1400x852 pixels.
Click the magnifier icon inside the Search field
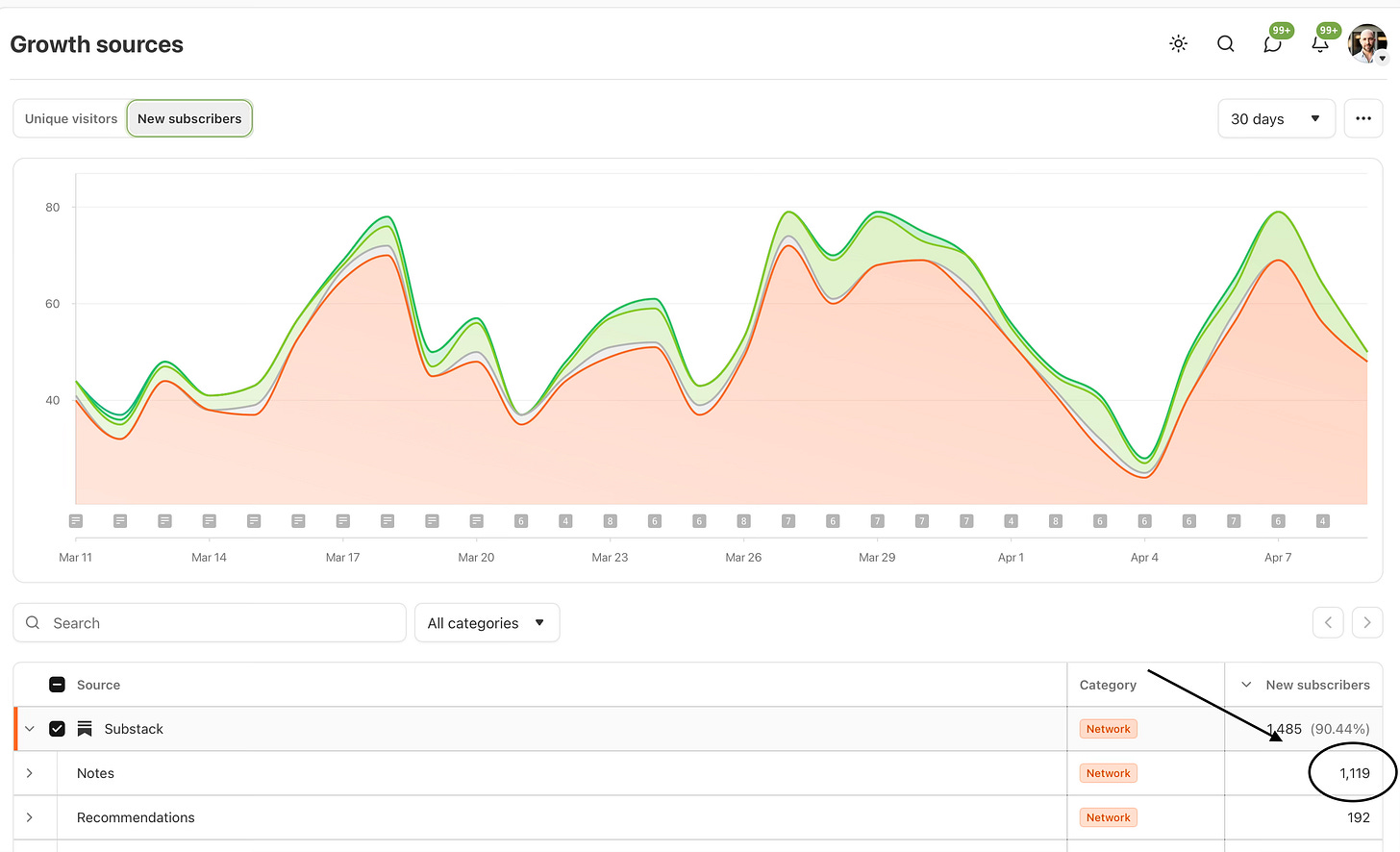tap(33, 622)
